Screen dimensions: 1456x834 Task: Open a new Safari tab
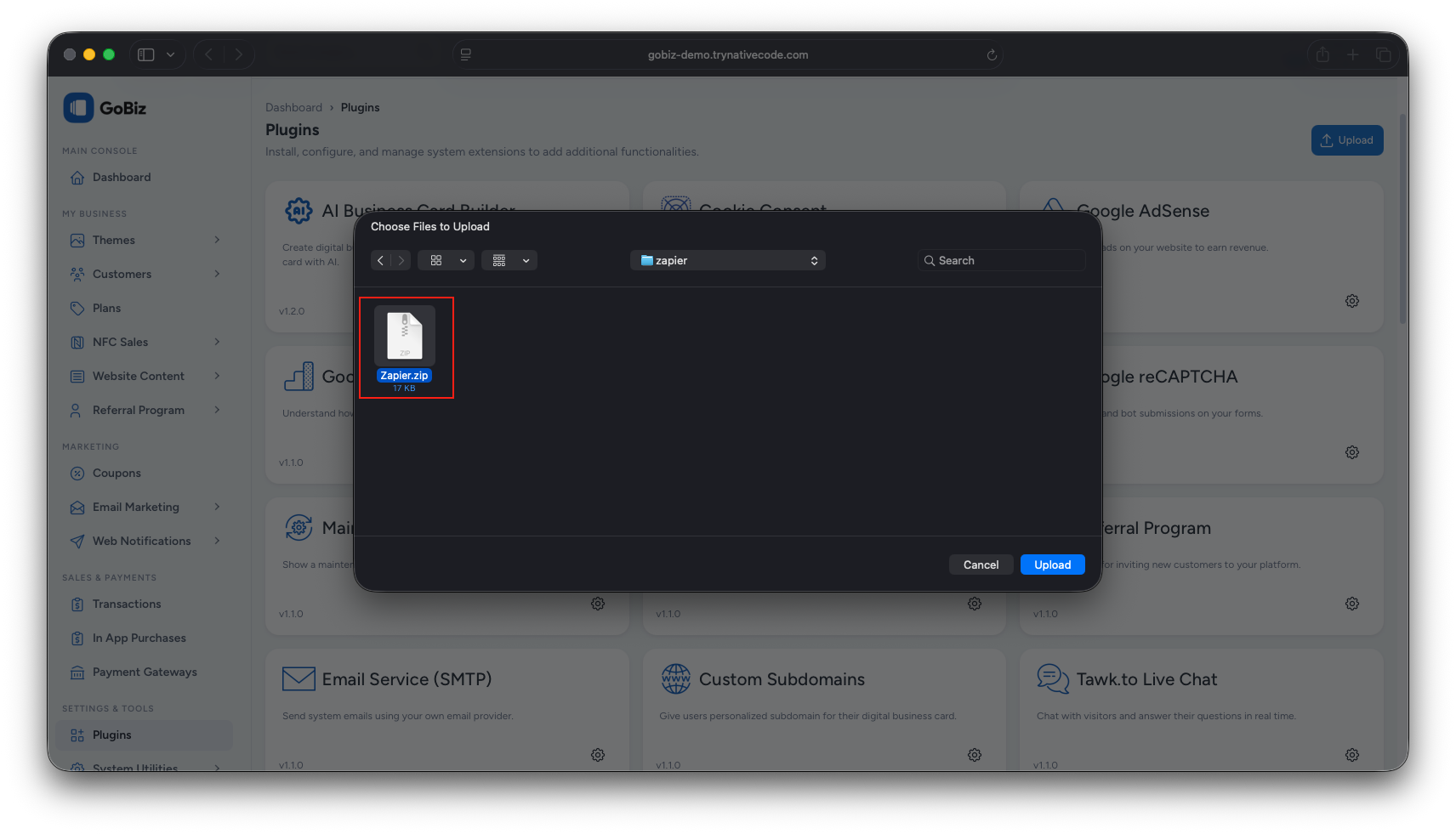tap(1353, 54)
